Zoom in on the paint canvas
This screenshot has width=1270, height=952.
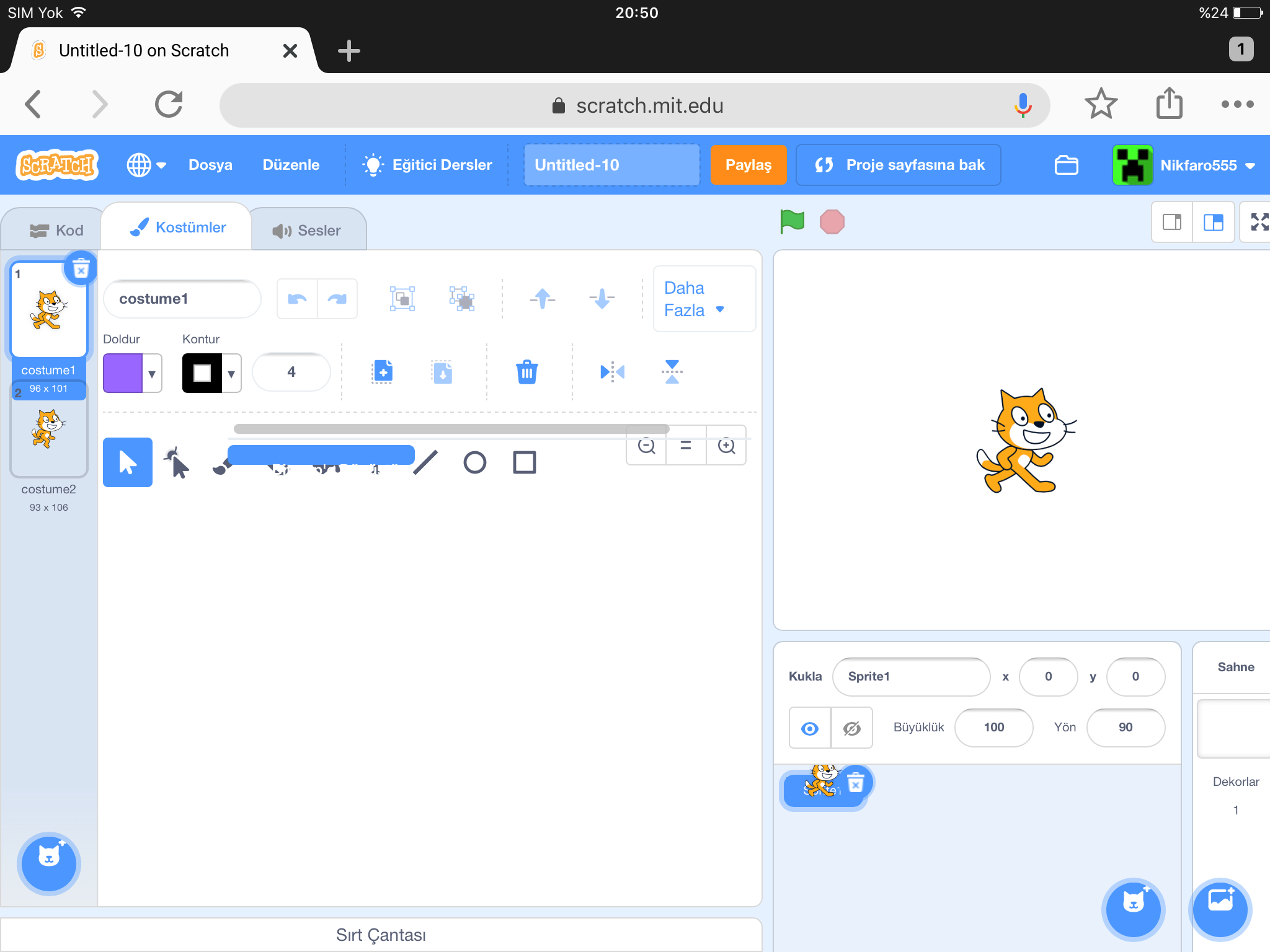coord(726,447)
